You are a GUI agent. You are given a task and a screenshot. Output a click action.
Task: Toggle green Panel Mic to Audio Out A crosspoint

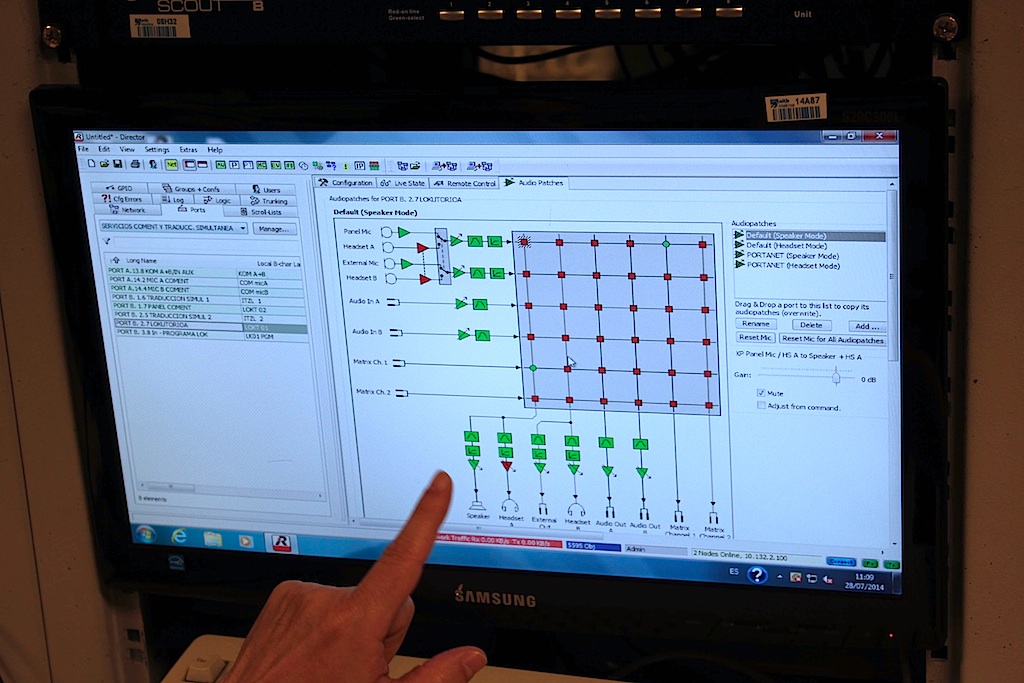point(665,244)
